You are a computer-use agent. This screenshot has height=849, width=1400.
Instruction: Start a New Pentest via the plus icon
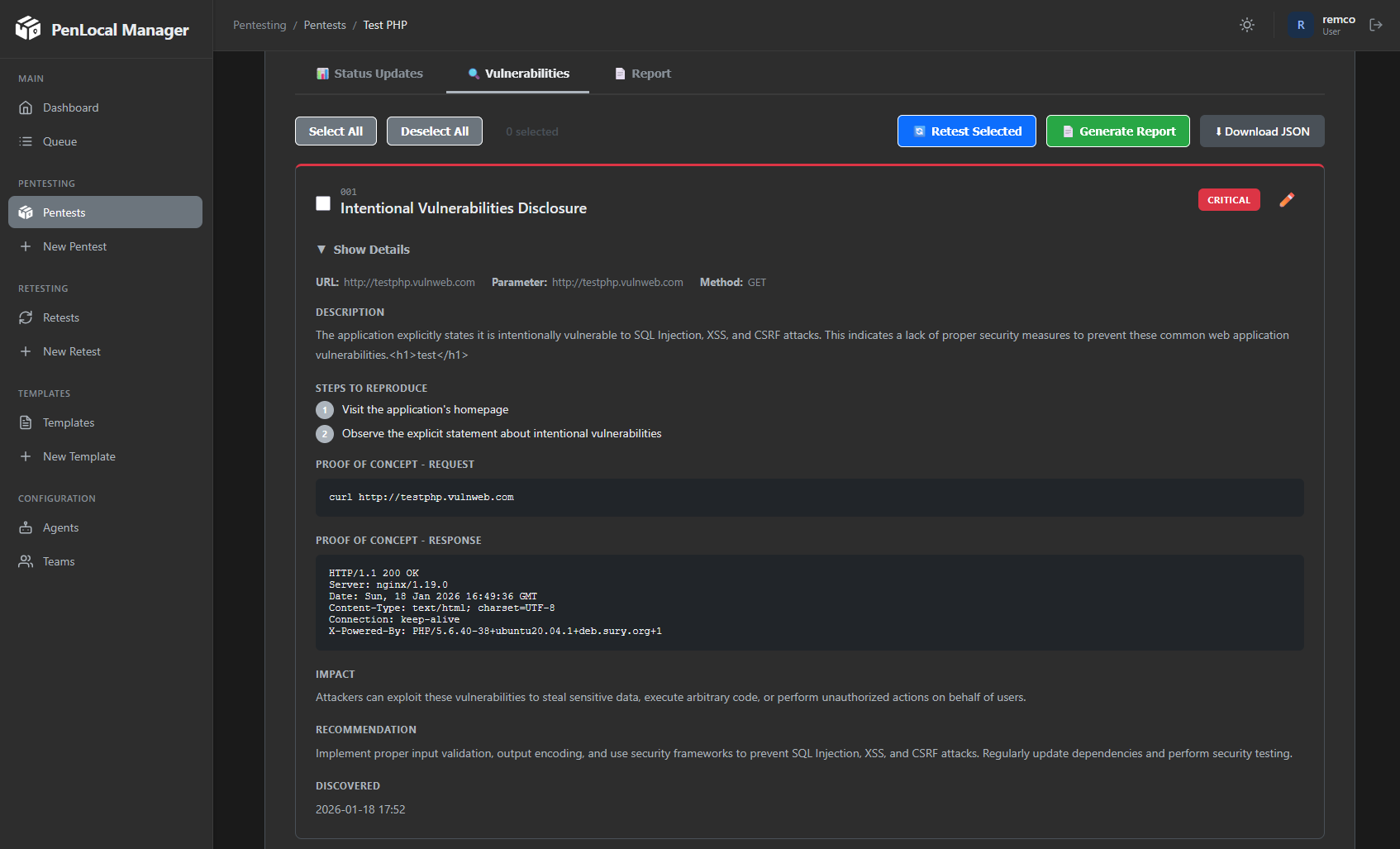(x=26, y=246)
